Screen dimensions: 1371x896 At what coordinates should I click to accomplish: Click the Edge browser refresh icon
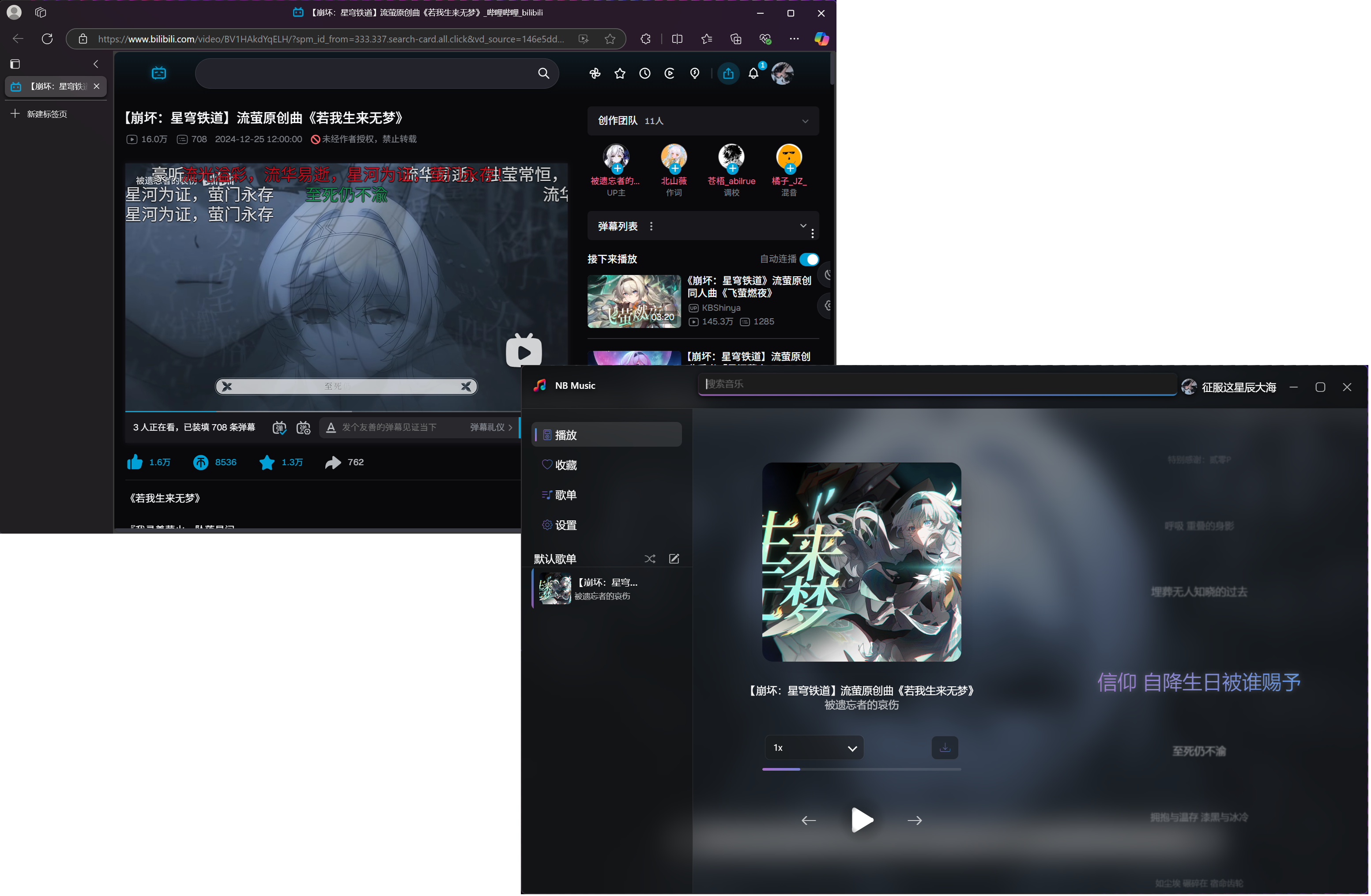pos(47,38)
